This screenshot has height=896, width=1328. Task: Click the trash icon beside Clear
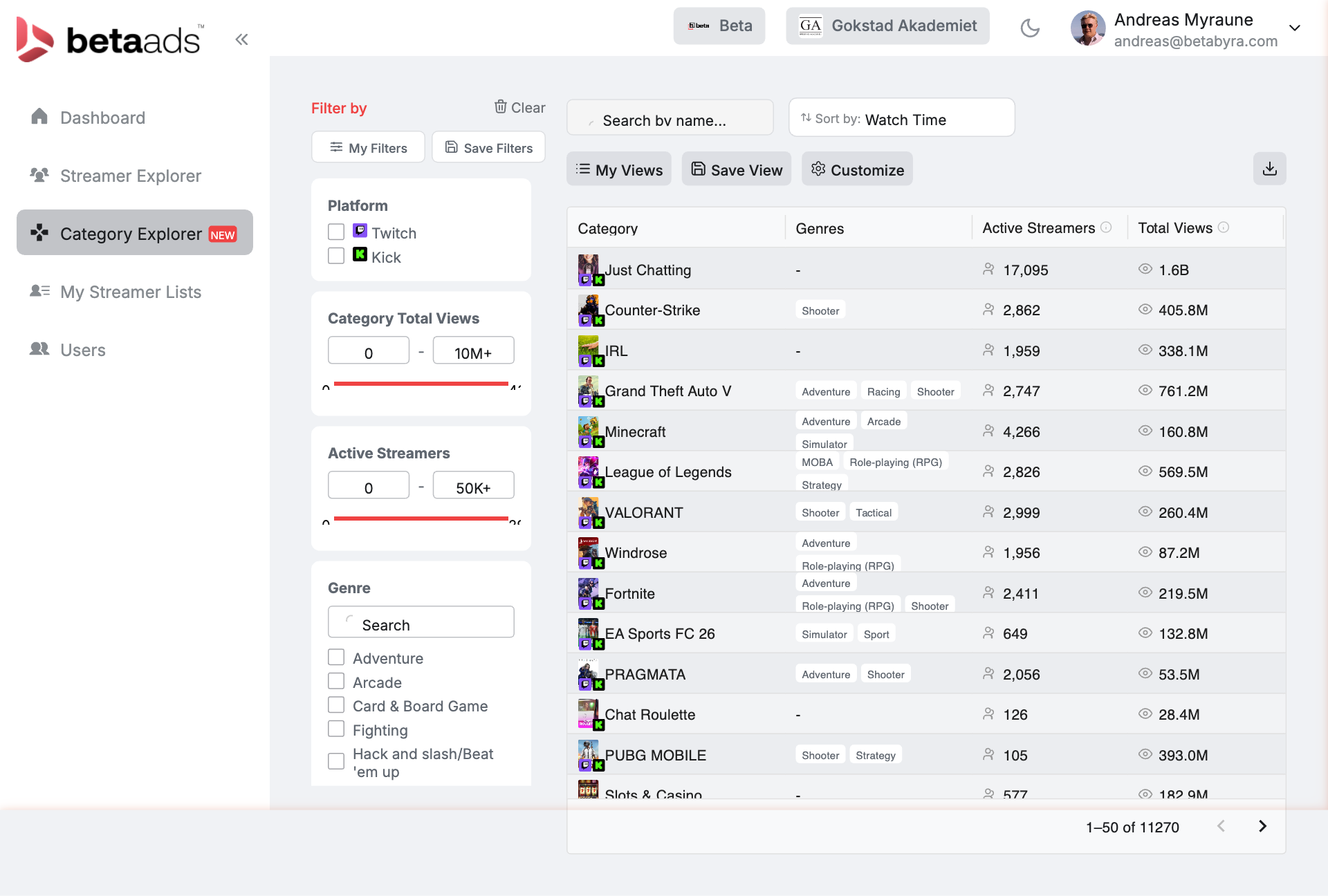pyautogui.click(x=501, y=106)
